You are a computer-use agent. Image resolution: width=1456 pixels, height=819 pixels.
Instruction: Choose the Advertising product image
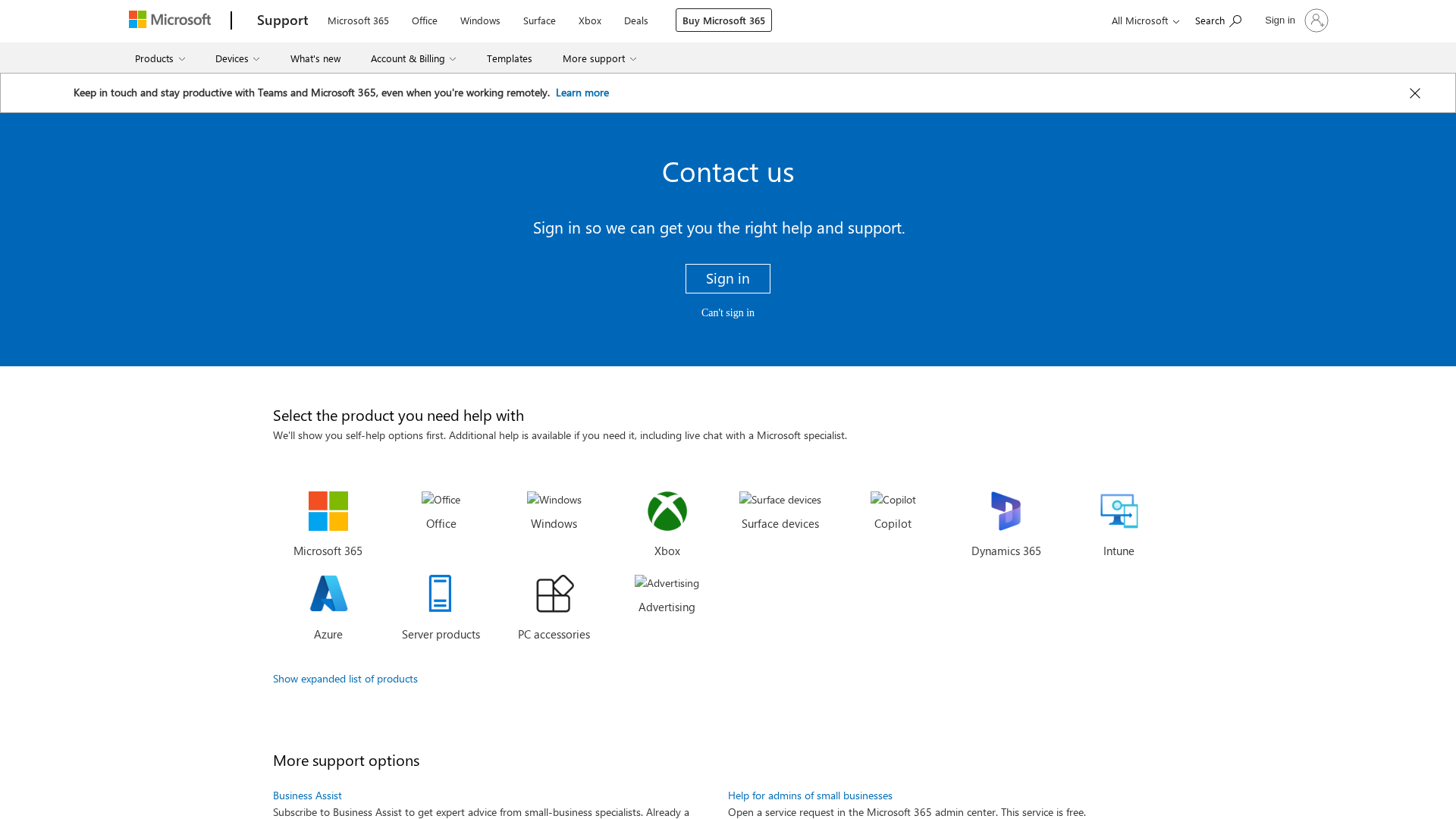tap(667, 583)
